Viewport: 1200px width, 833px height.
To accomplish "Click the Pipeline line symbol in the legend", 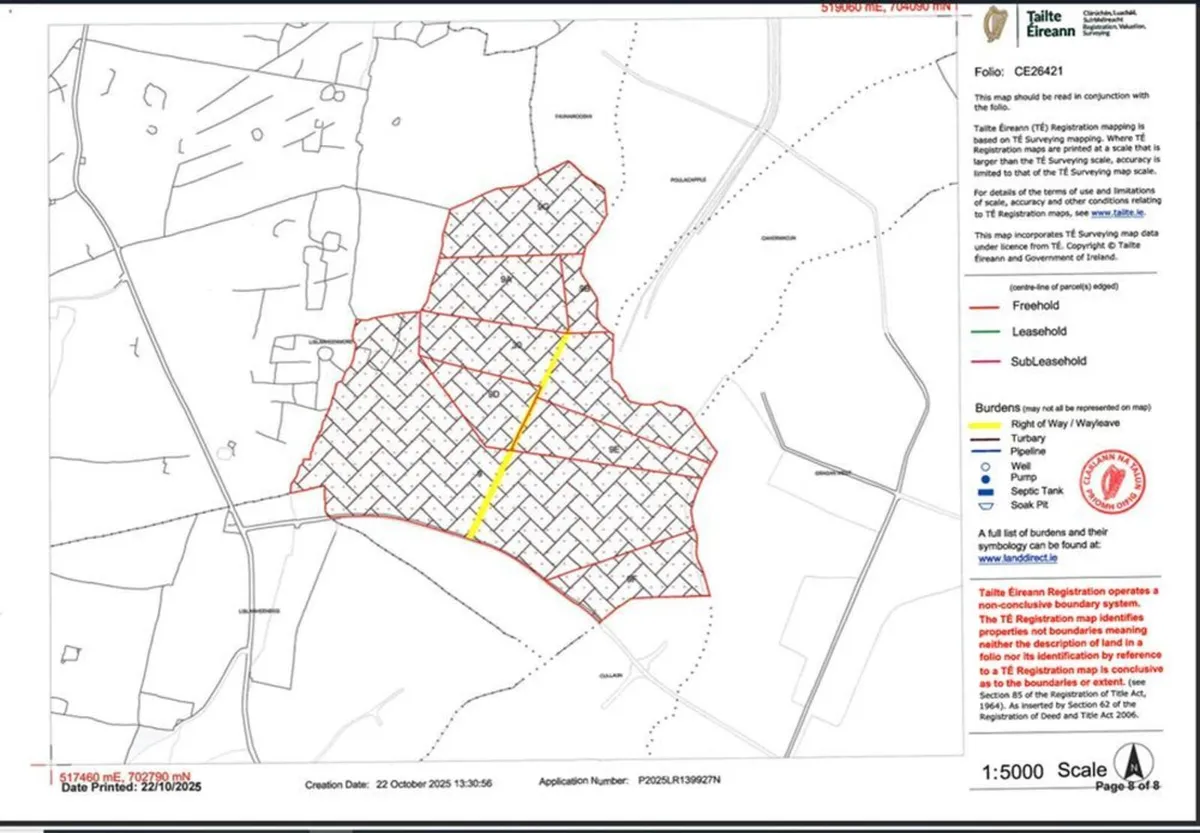I will (985, 451).
